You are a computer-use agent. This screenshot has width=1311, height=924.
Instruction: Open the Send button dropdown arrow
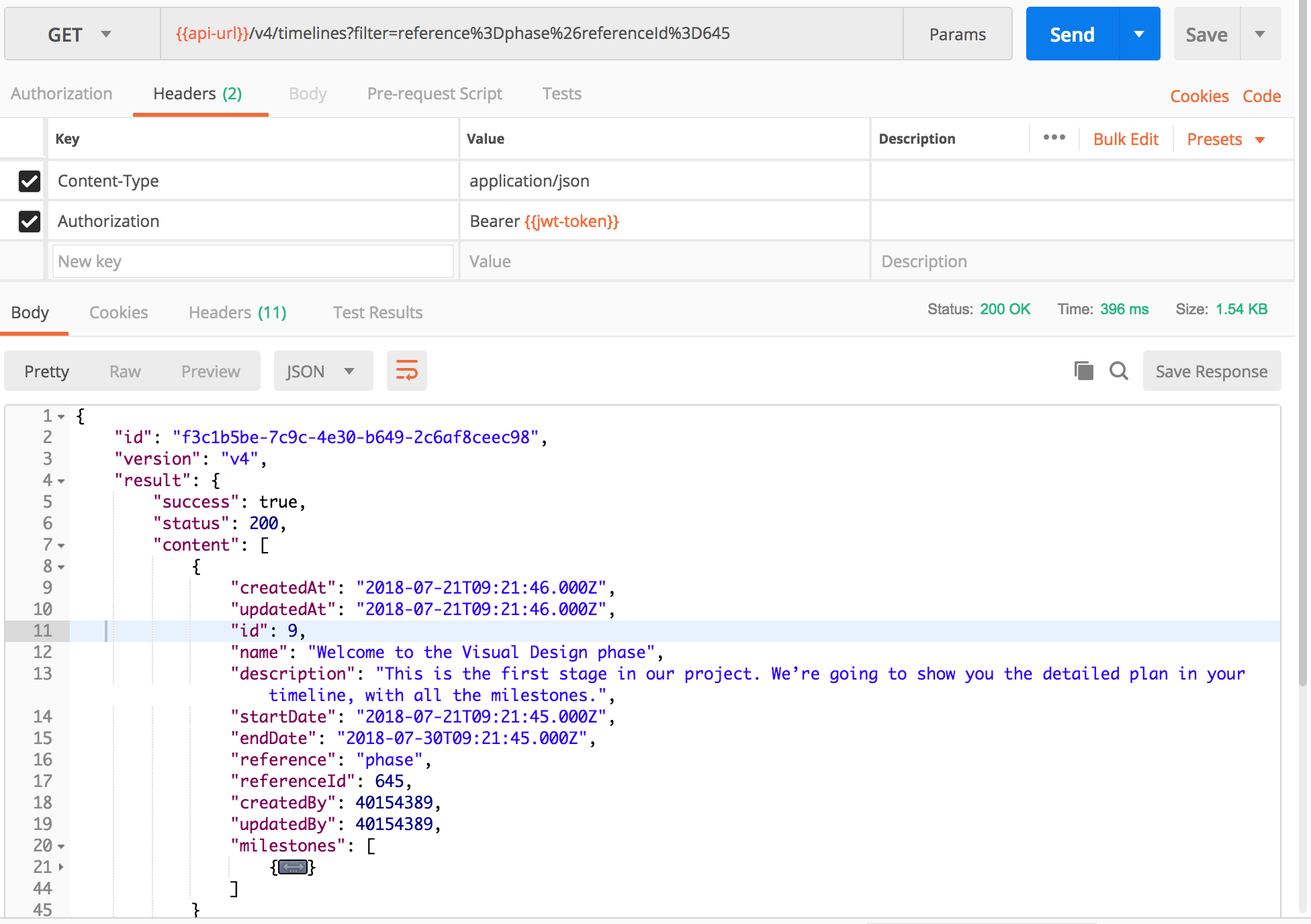point(1139,34)
